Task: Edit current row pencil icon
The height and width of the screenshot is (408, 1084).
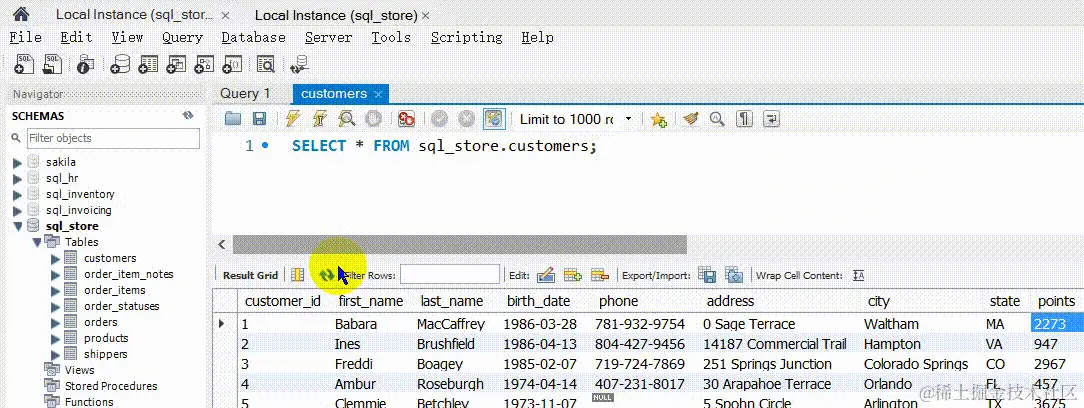Action: (x=545, y=275)
